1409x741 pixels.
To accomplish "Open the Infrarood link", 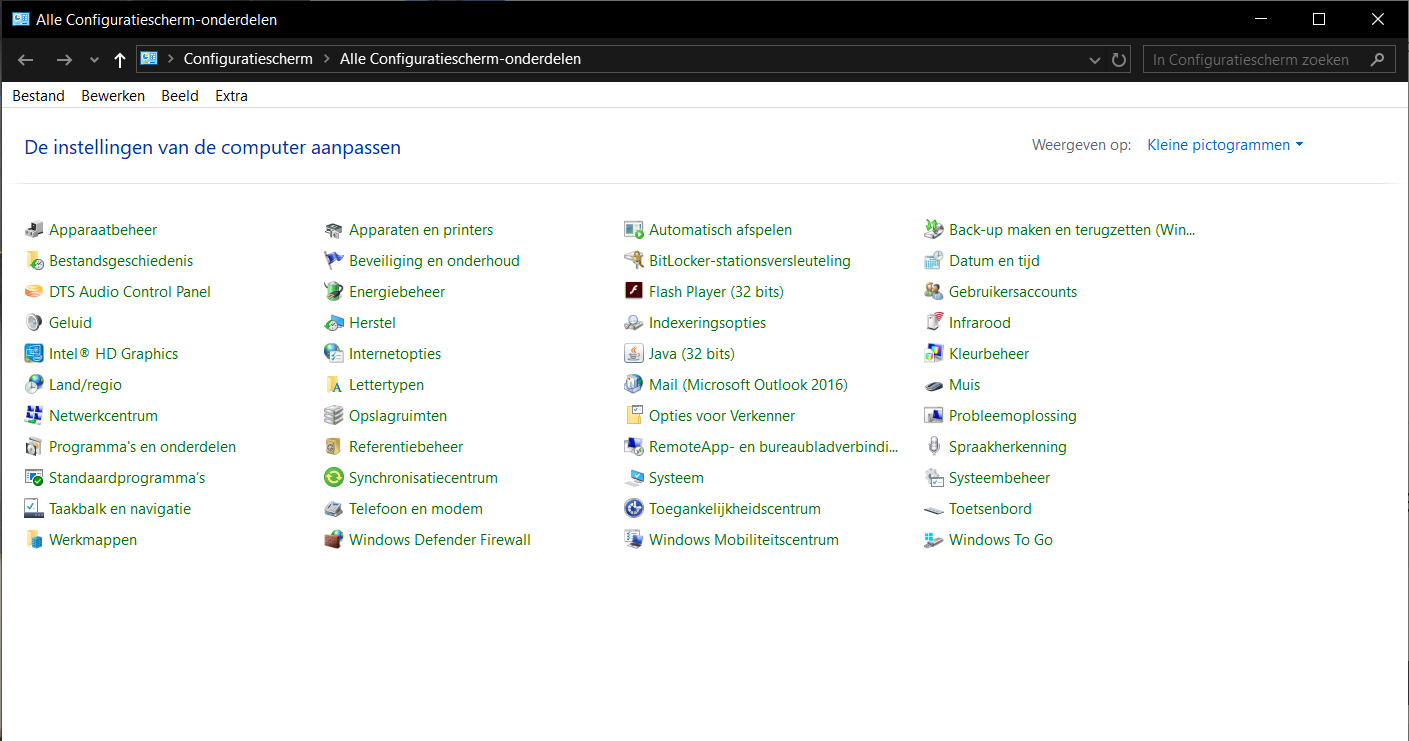I will point(980,323).
